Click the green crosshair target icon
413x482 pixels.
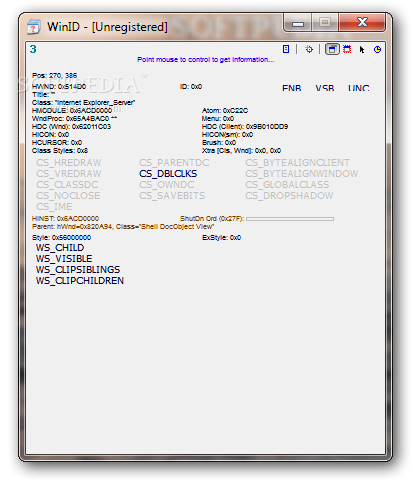click(x=309, y=49)
